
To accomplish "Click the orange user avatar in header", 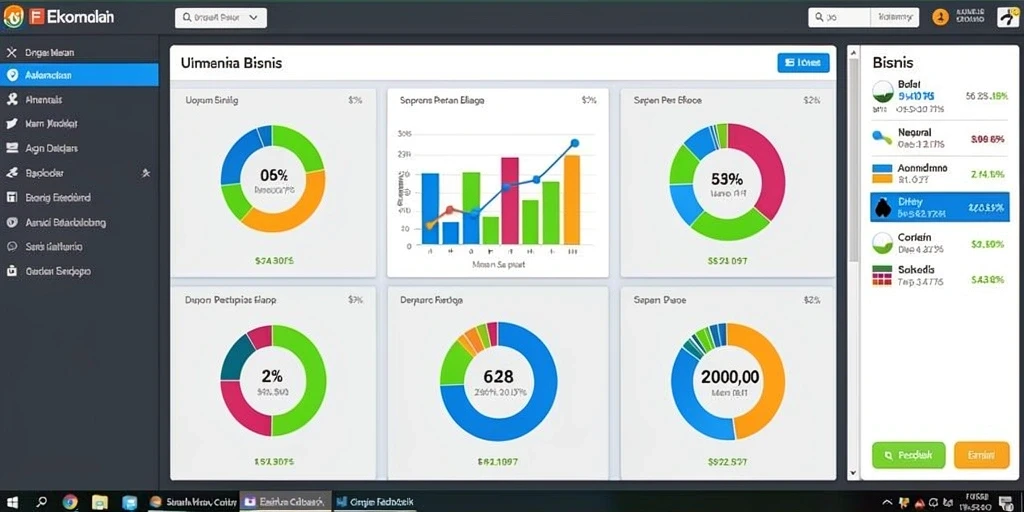I will tap(940, 18).
